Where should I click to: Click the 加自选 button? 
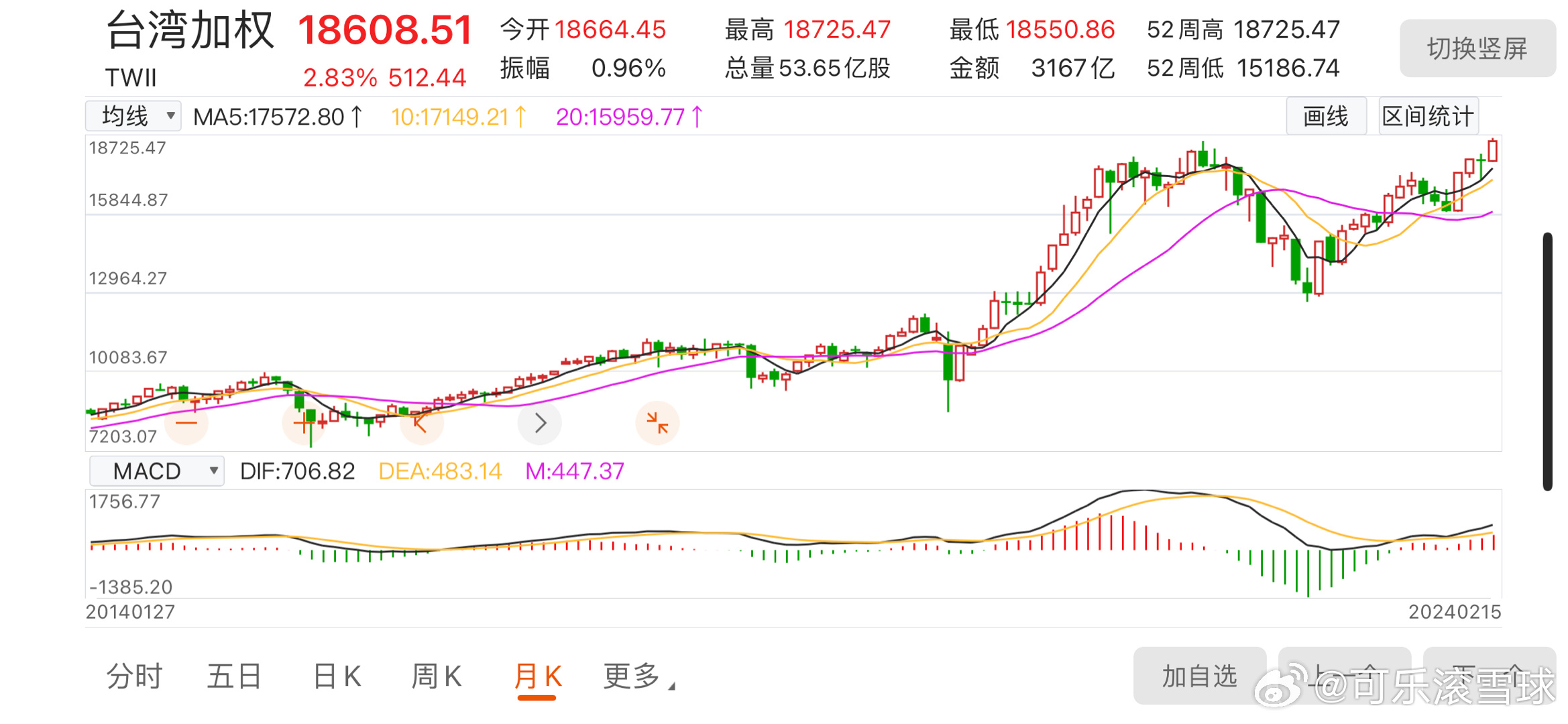[x=1199, y=676]
